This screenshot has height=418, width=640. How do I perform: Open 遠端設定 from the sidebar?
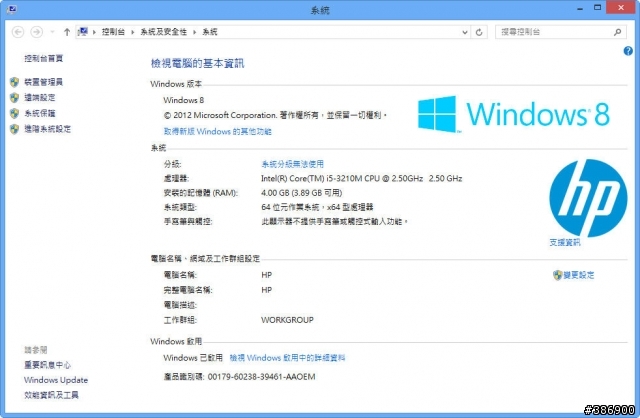coord(40,98)
